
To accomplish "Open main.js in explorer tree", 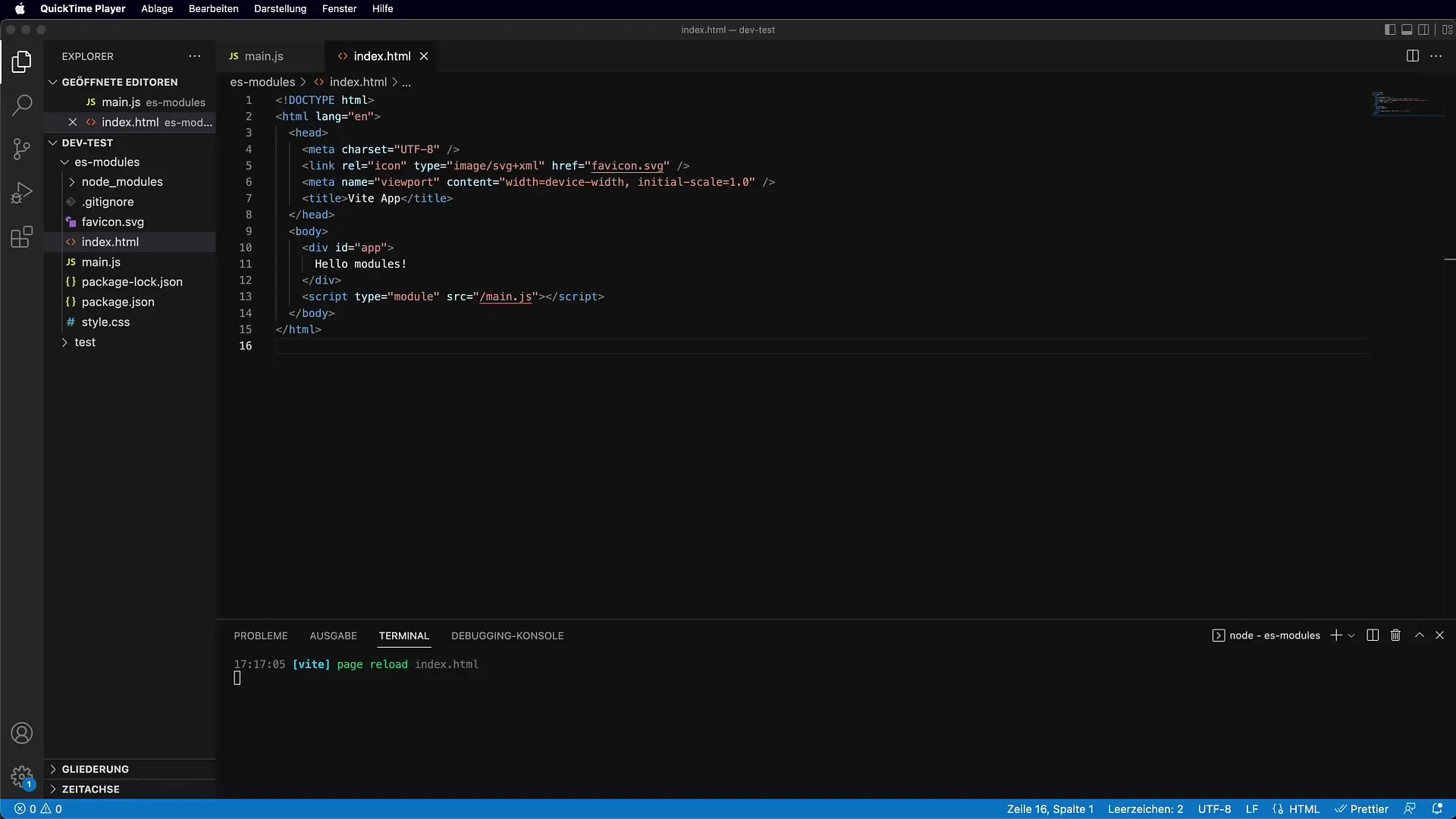I will [101, 262].
